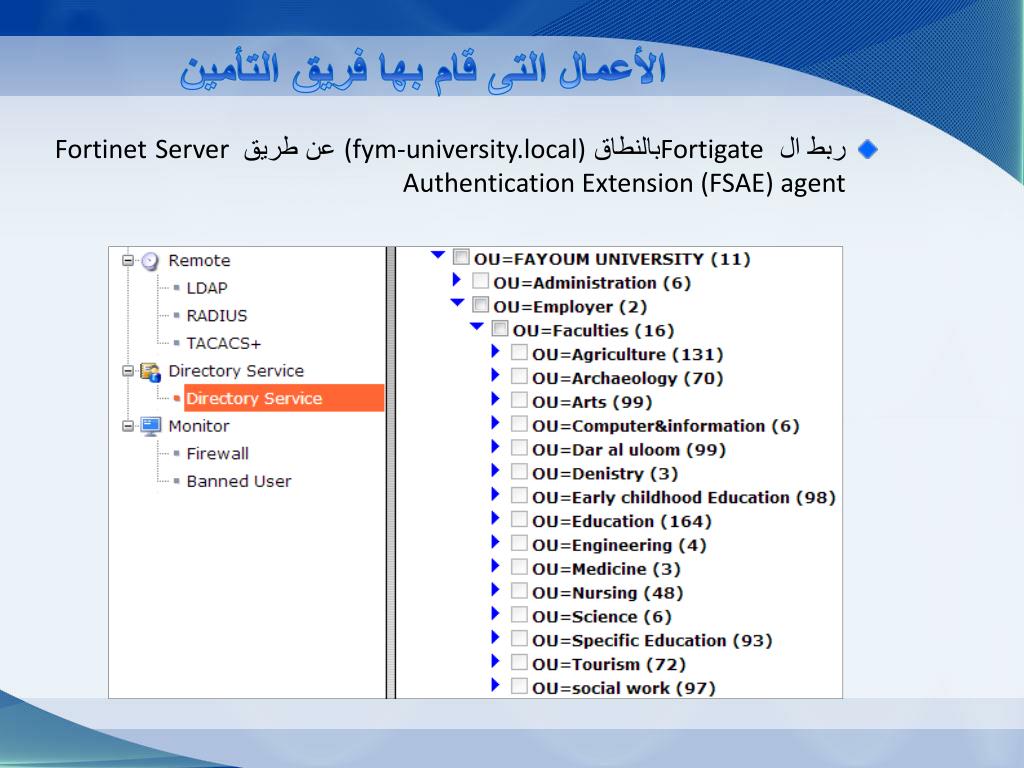This screenshot has height=768, width=1024.
Task: Expand the OU=Agriculture arrow
Action: (496, 351)
